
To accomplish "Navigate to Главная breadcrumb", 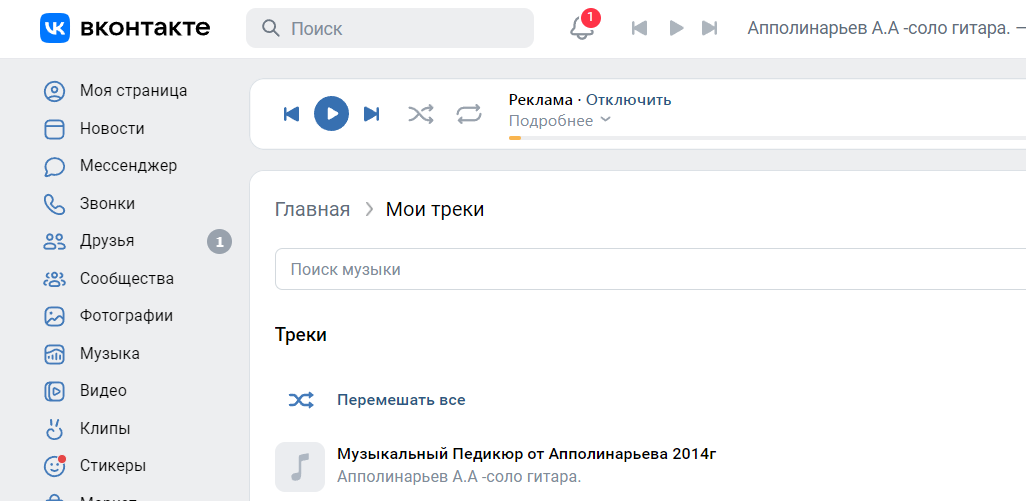I will [x=312, y=210].
